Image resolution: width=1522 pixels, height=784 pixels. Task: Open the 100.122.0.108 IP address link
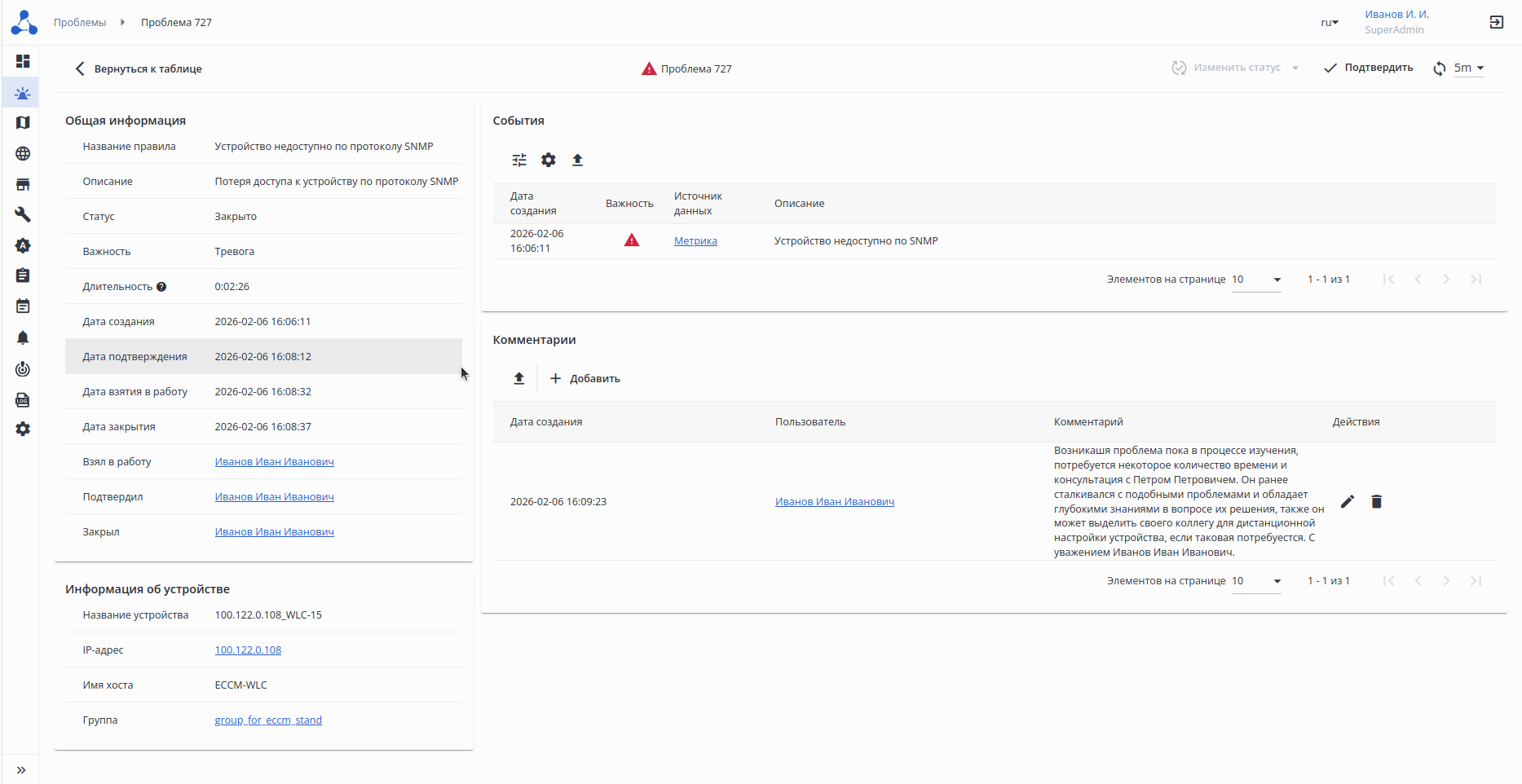[248, 650]
